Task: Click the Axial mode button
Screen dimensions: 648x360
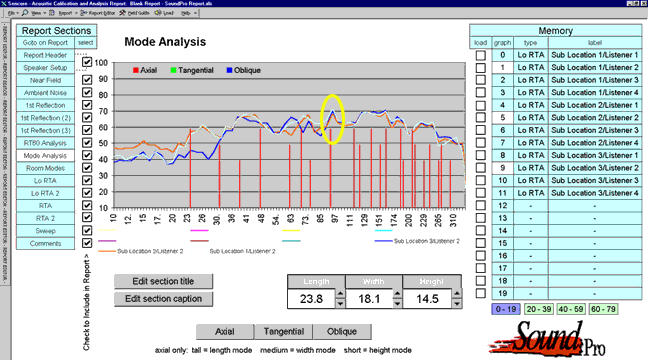Action: (225, 331)
